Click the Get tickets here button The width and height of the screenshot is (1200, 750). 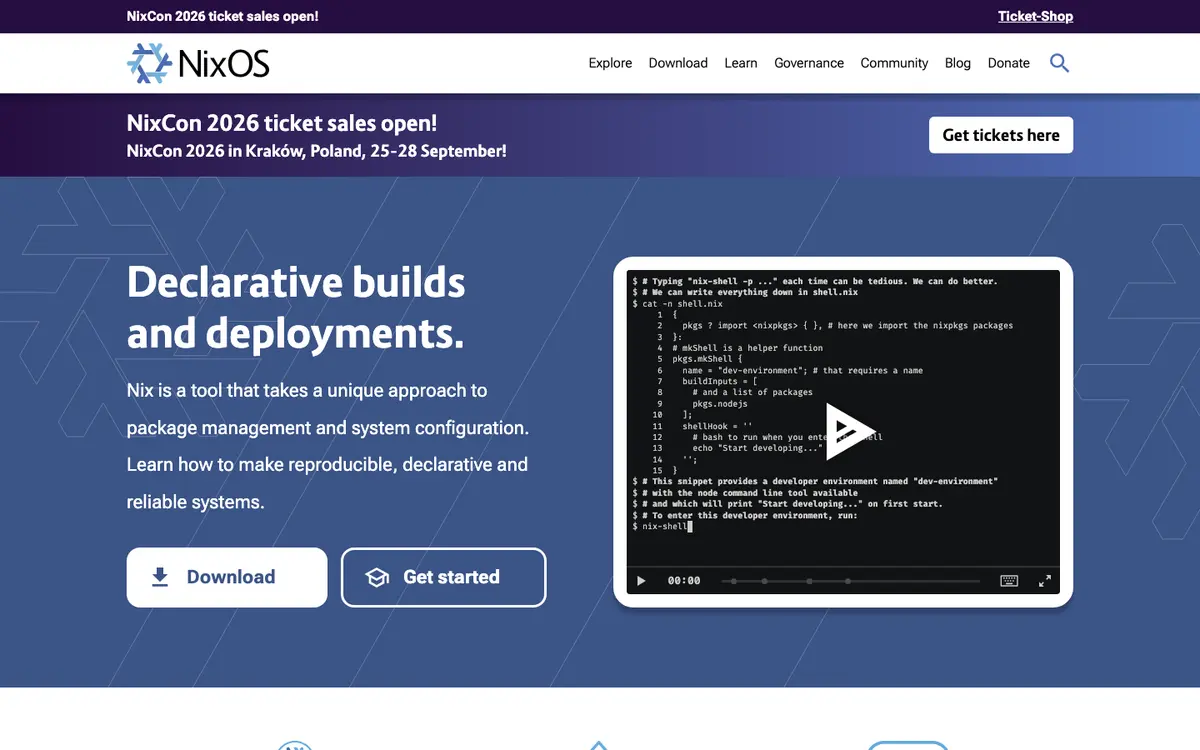[1001, 135]
